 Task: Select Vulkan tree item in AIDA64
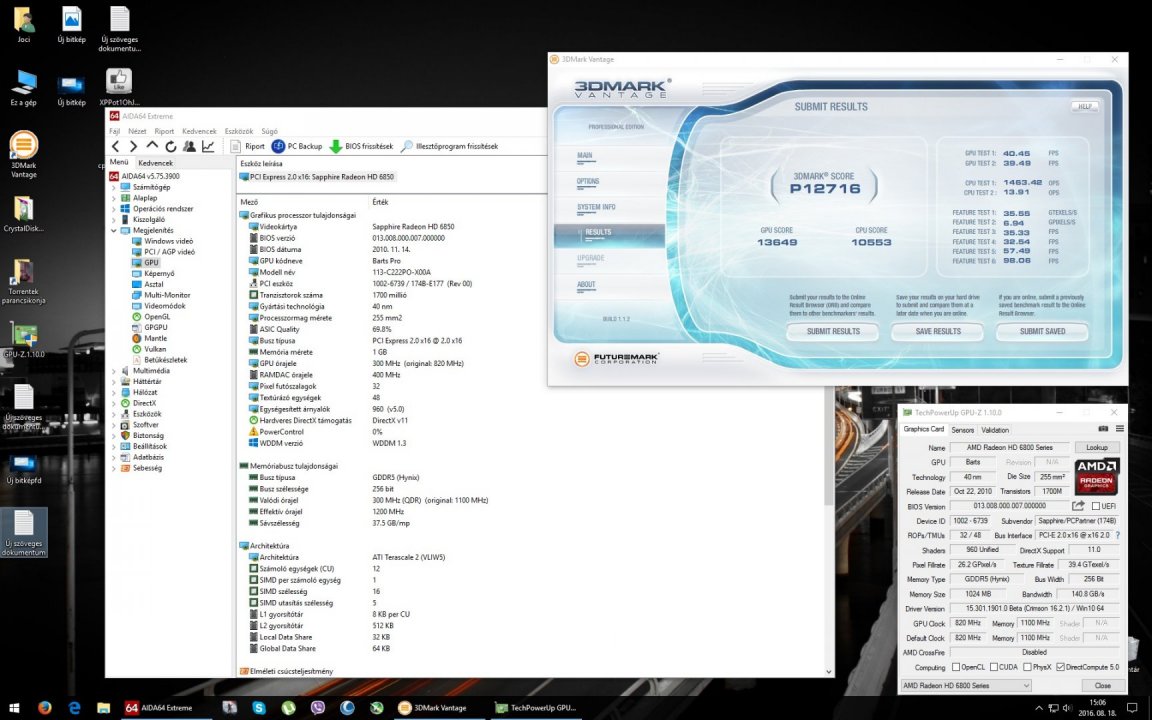[154, 349]
